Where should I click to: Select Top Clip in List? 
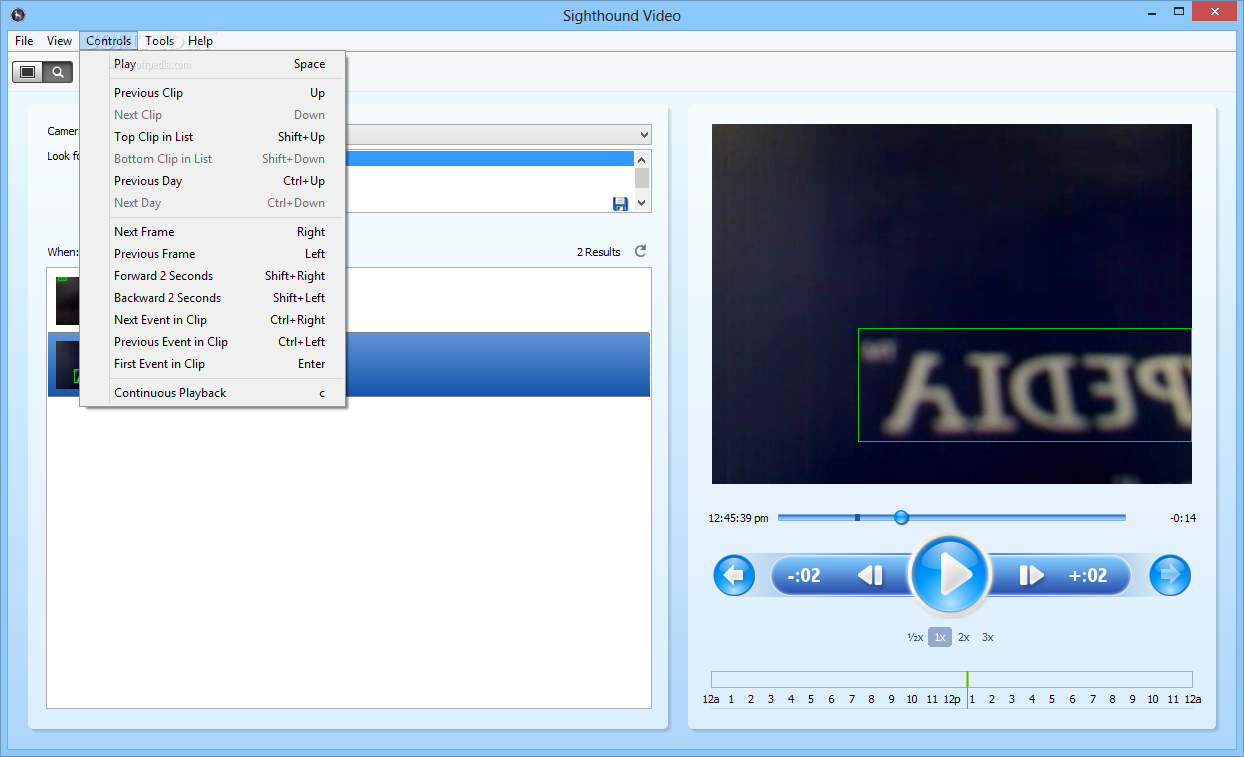click(213, 137)
